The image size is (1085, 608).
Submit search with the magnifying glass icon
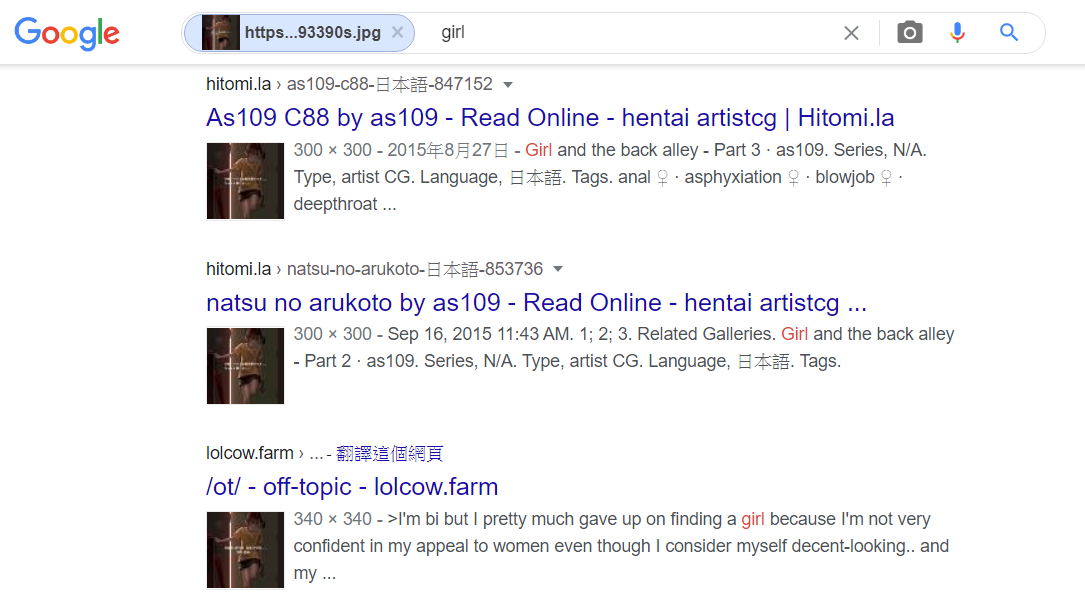[x=1008, y=33]
